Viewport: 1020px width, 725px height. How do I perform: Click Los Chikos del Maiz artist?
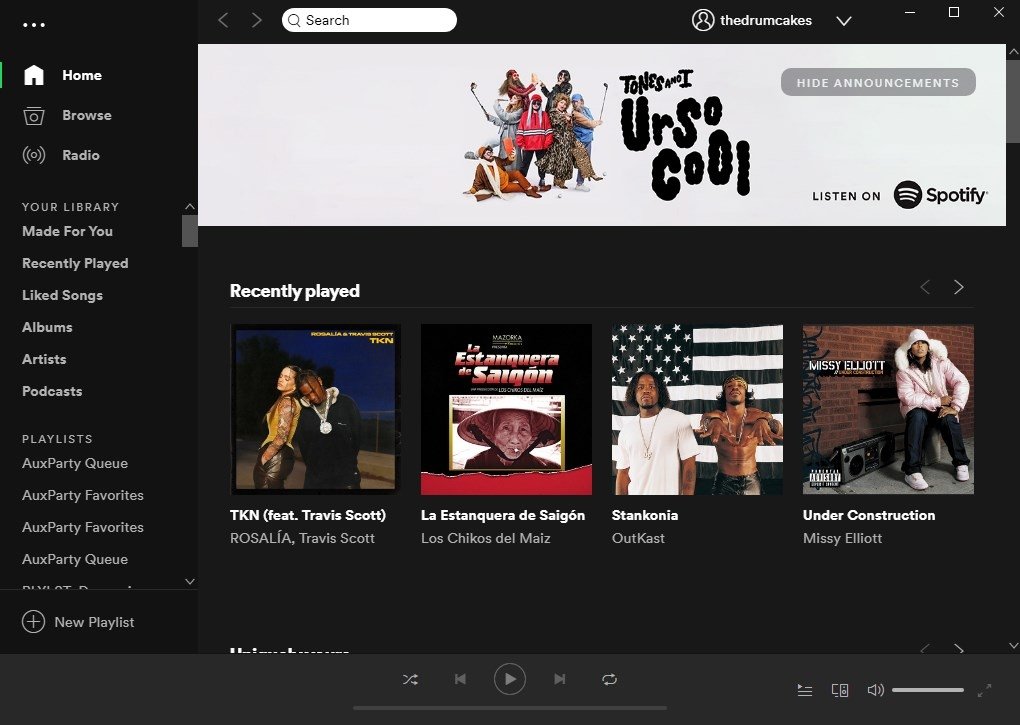486,538
